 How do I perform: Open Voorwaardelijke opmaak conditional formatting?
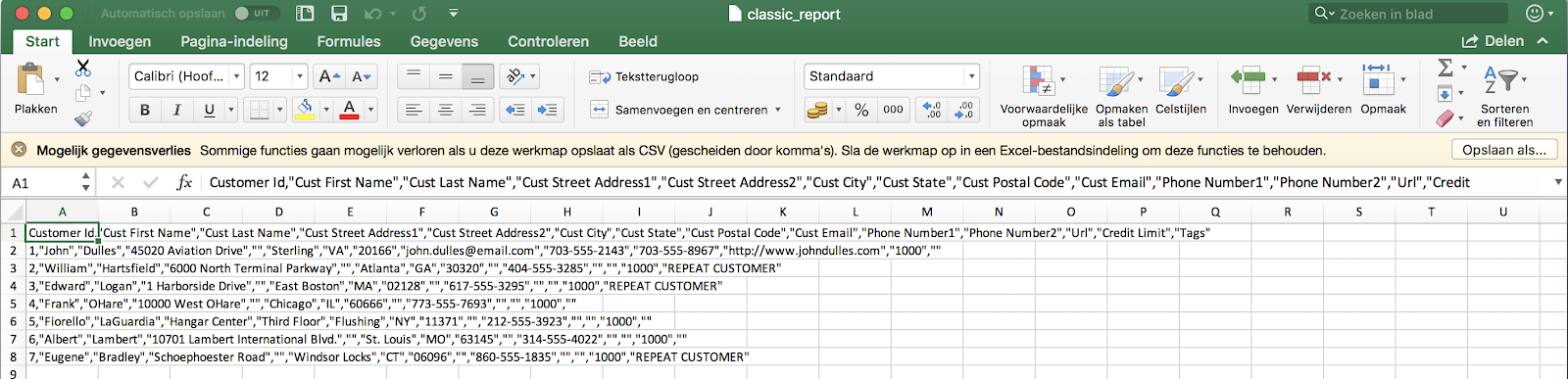tap(1044, 95)
